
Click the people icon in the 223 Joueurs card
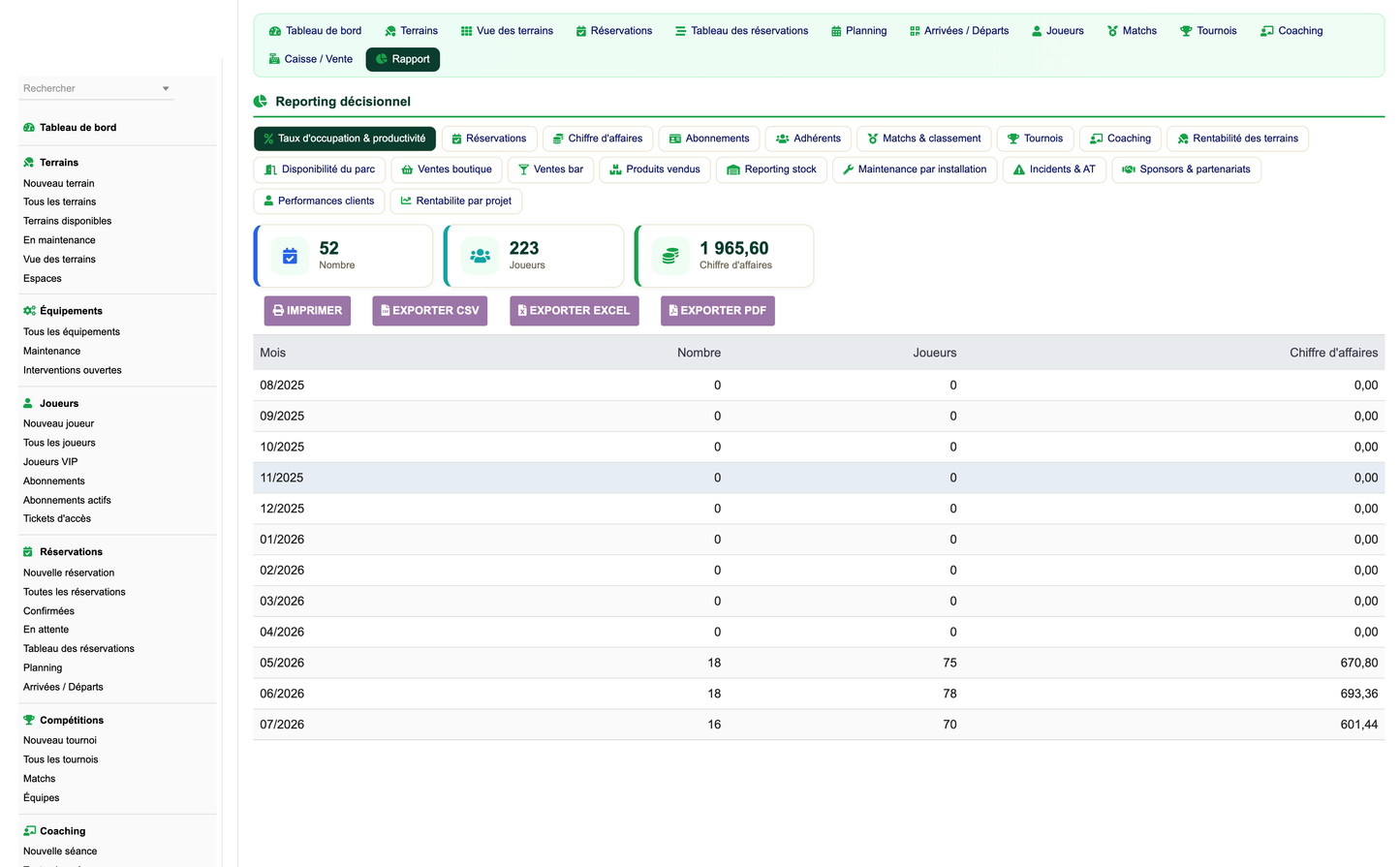(x=480, y=257)
